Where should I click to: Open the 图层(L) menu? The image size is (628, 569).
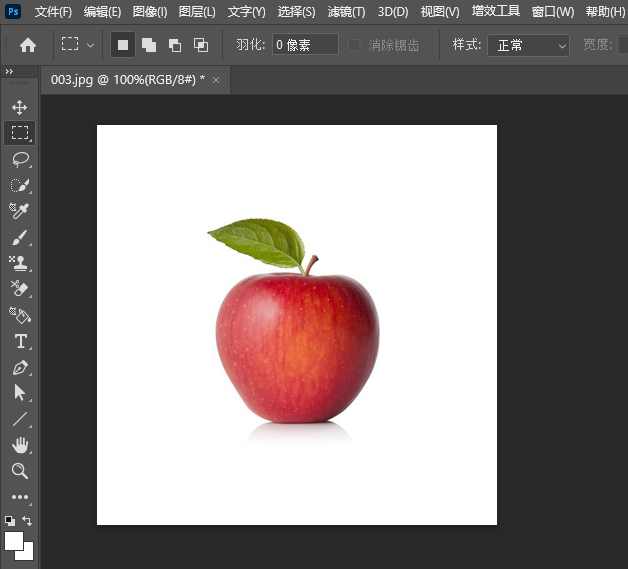(x=197, y=12)
